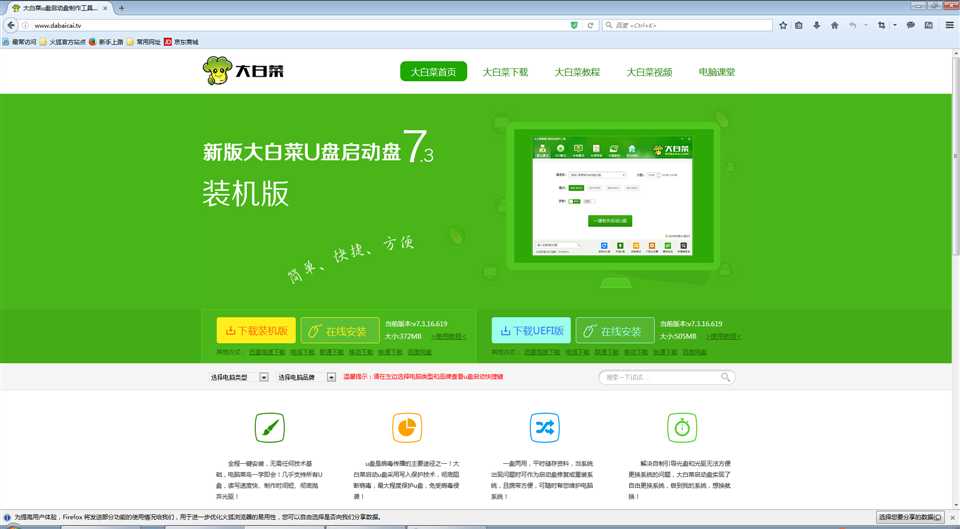Click the info icon in the bottom notification bar
This screenshot has height=529, width=960.
point(7,517)
